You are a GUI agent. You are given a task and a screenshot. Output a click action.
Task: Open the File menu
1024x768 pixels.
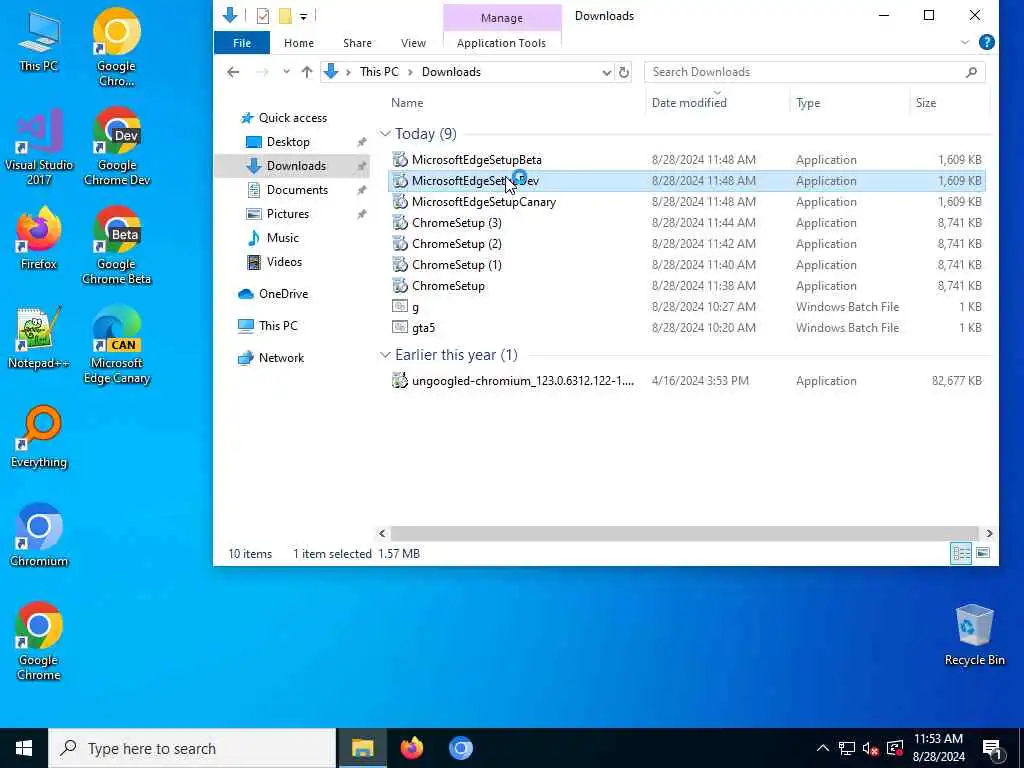click(242, 43)
